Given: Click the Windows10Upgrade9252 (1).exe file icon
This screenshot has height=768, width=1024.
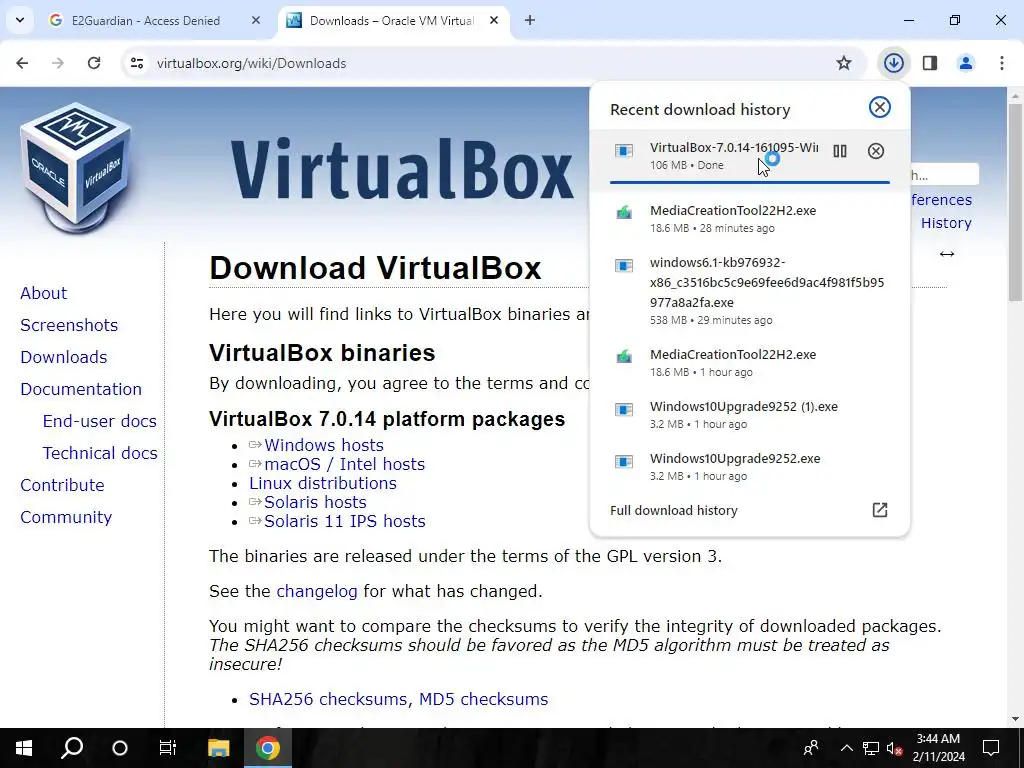Looking at the screenshot, I should click(624, 409).
